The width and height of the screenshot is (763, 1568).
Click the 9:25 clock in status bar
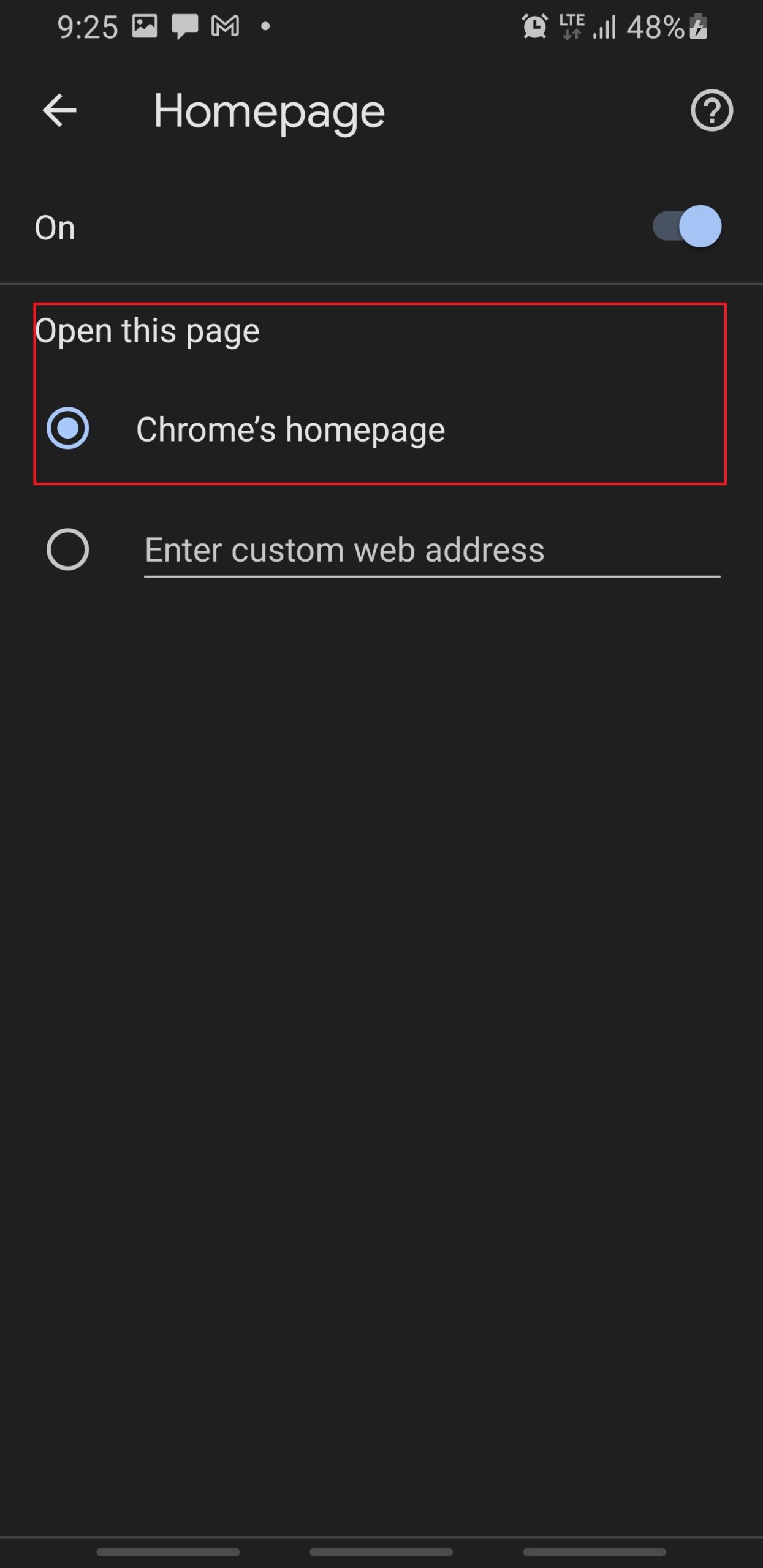[x=87, y=28]
